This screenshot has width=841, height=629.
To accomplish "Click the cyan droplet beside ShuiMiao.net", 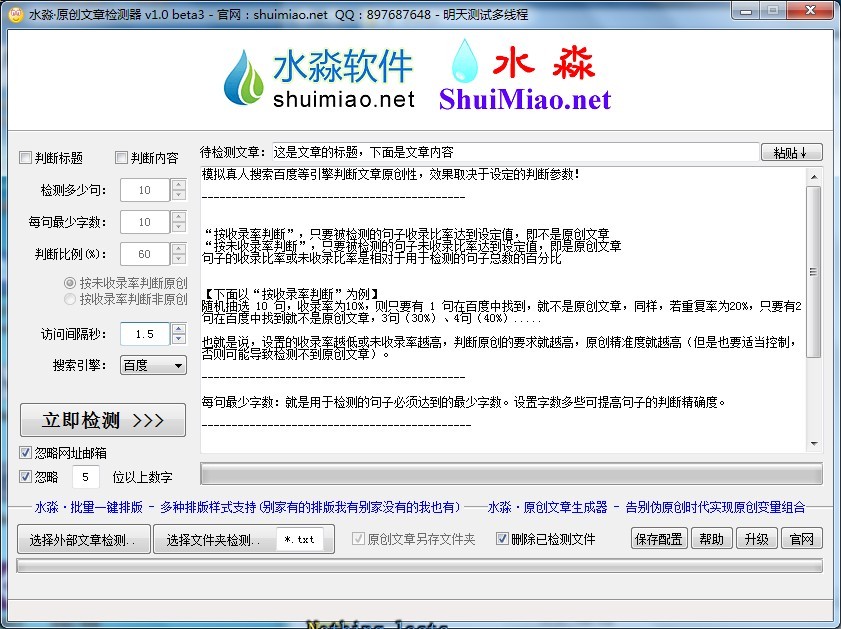I will click(464, 62).
